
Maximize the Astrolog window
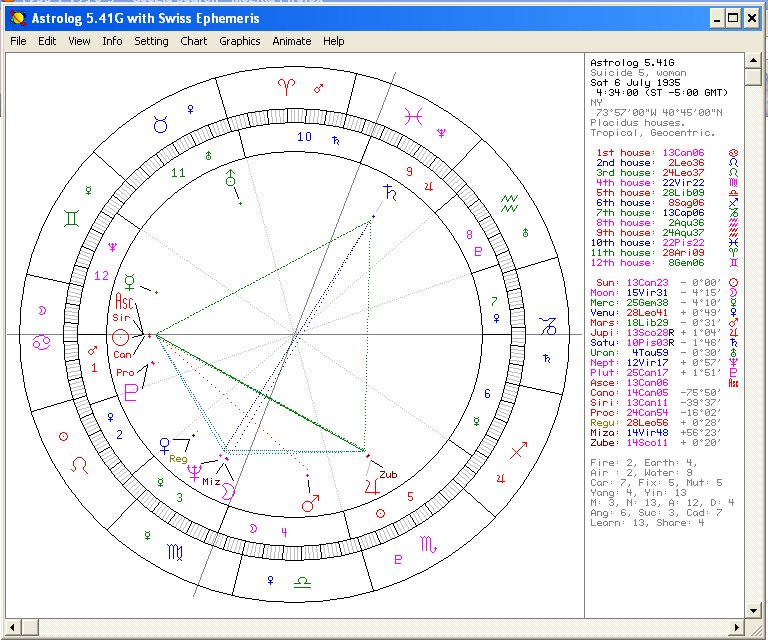tap(733, 19)
